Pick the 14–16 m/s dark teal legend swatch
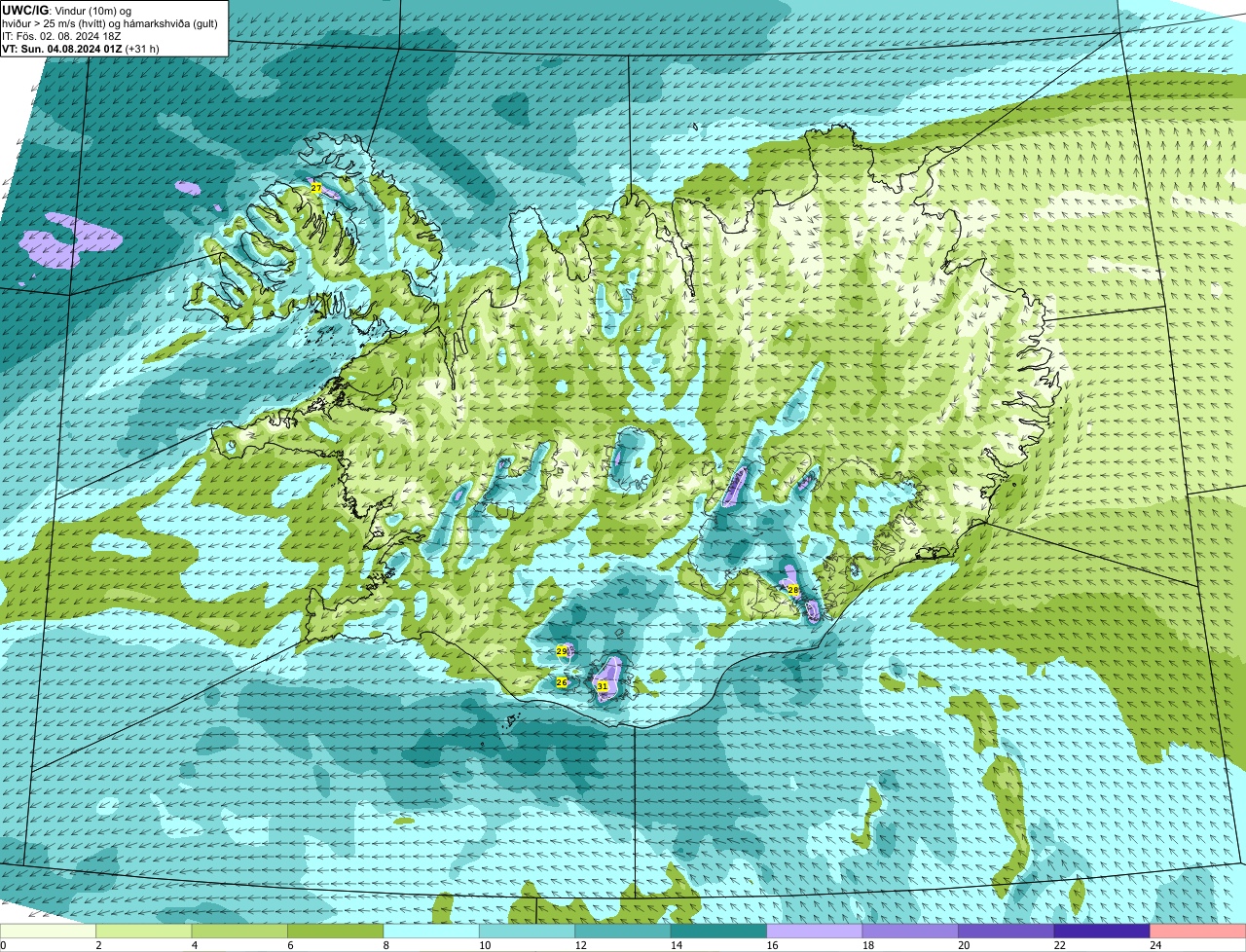 (718, 932)
